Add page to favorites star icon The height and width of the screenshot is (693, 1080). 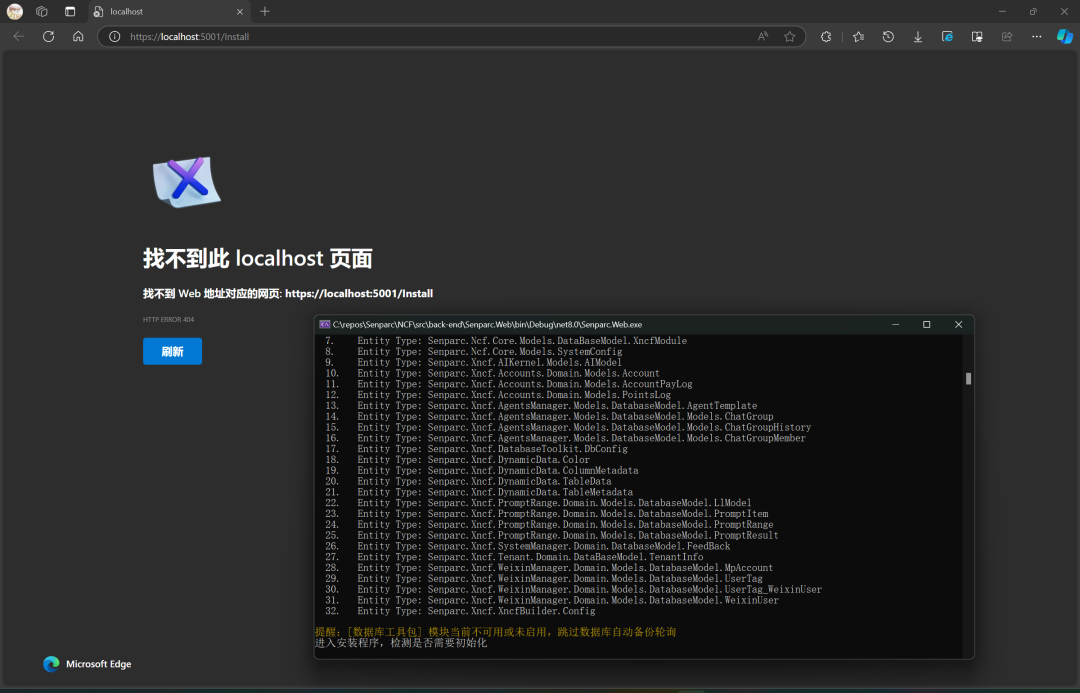[x=789, y=37]
